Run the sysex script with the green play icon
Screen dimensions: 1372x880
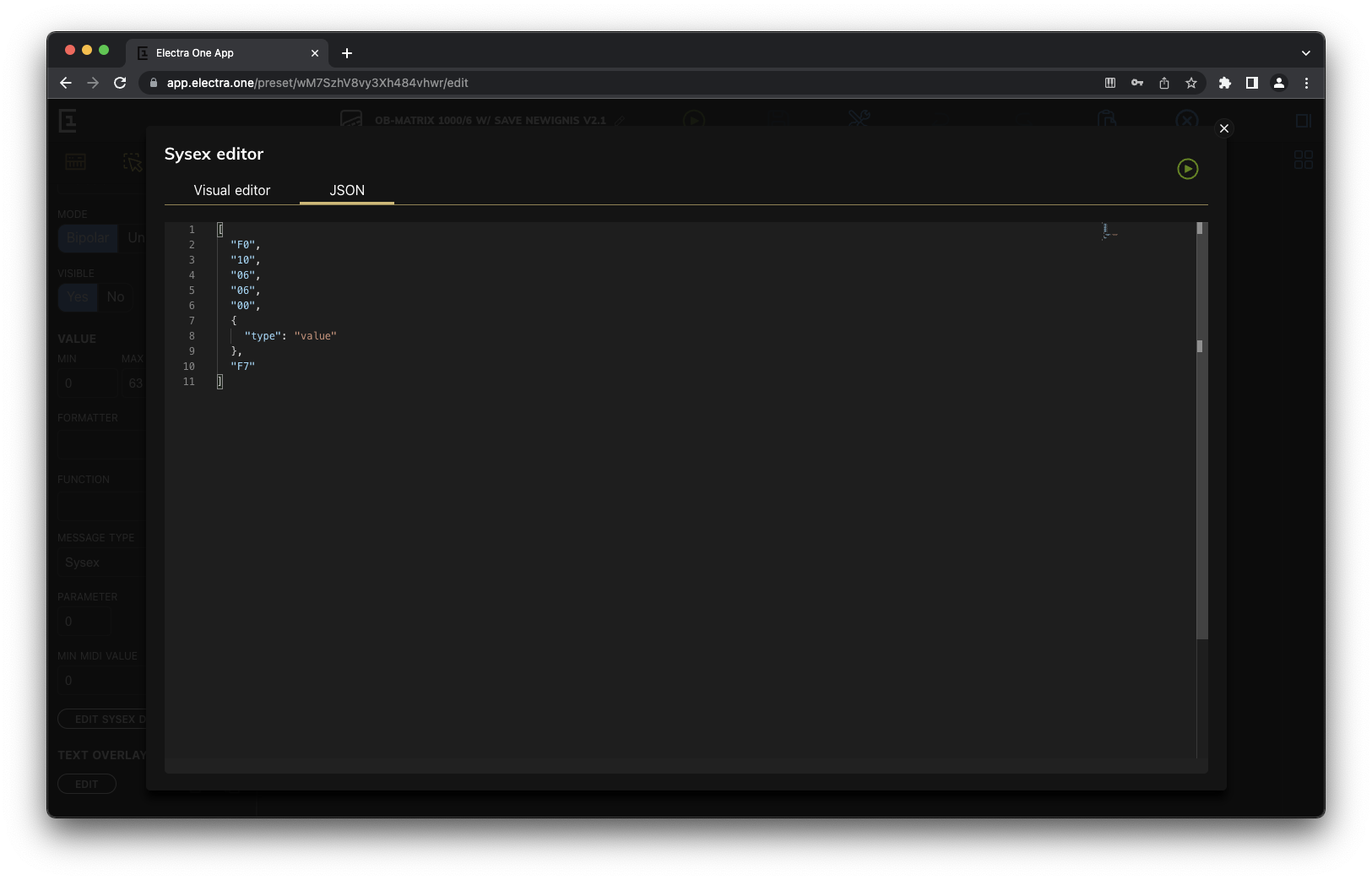pos(1187,169)
